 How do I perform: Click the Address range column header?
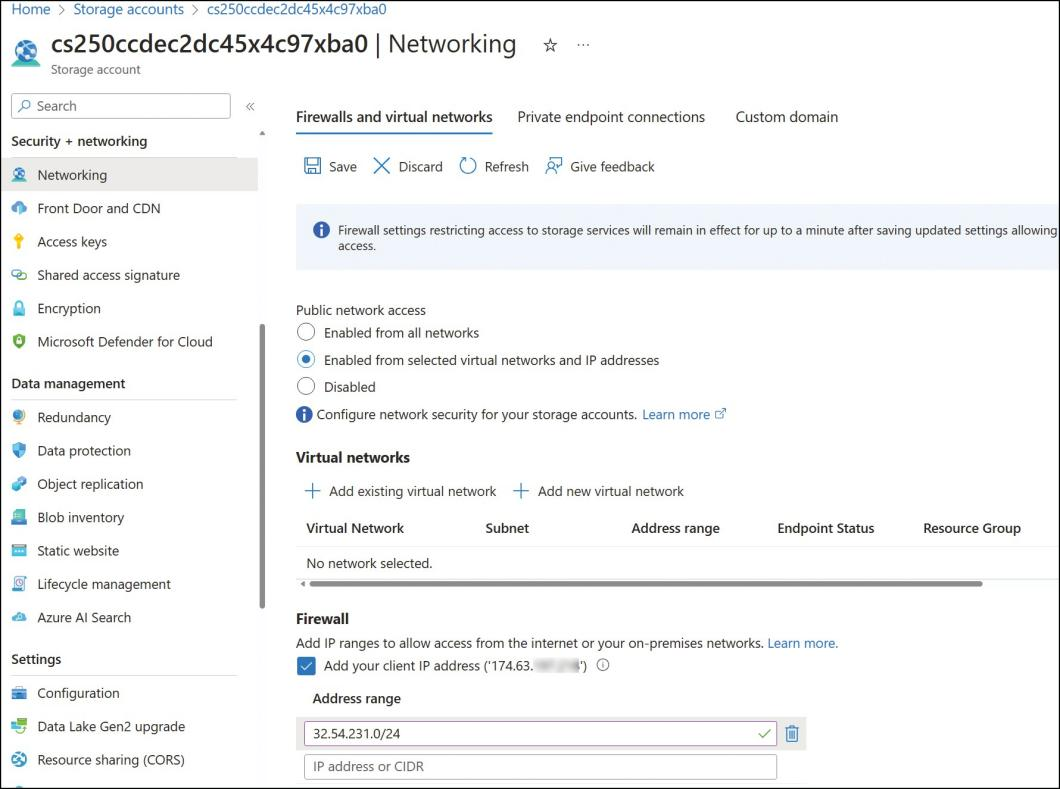675,528
